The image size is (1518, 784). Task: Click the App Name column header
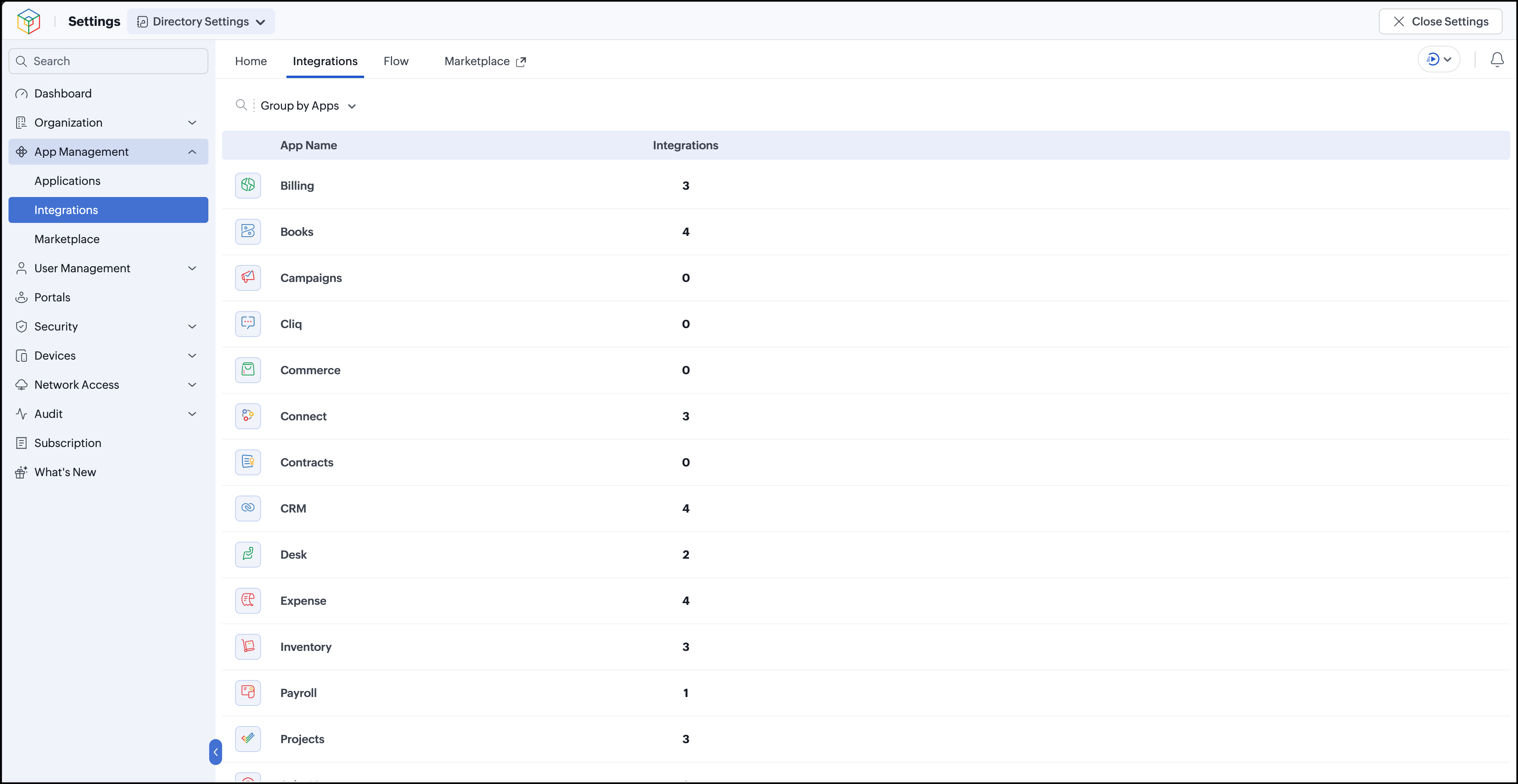click(309, 146)
